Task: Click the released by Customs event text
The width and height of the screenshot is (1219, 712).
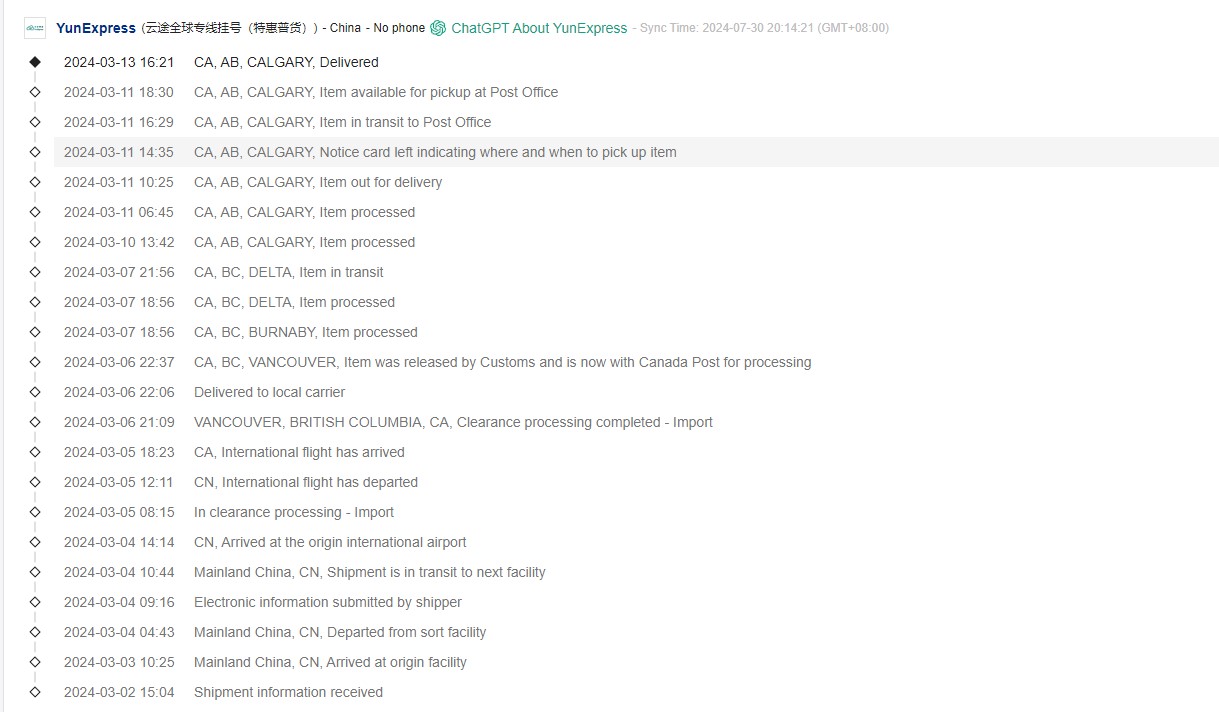Action: click(x=502, y=362)
